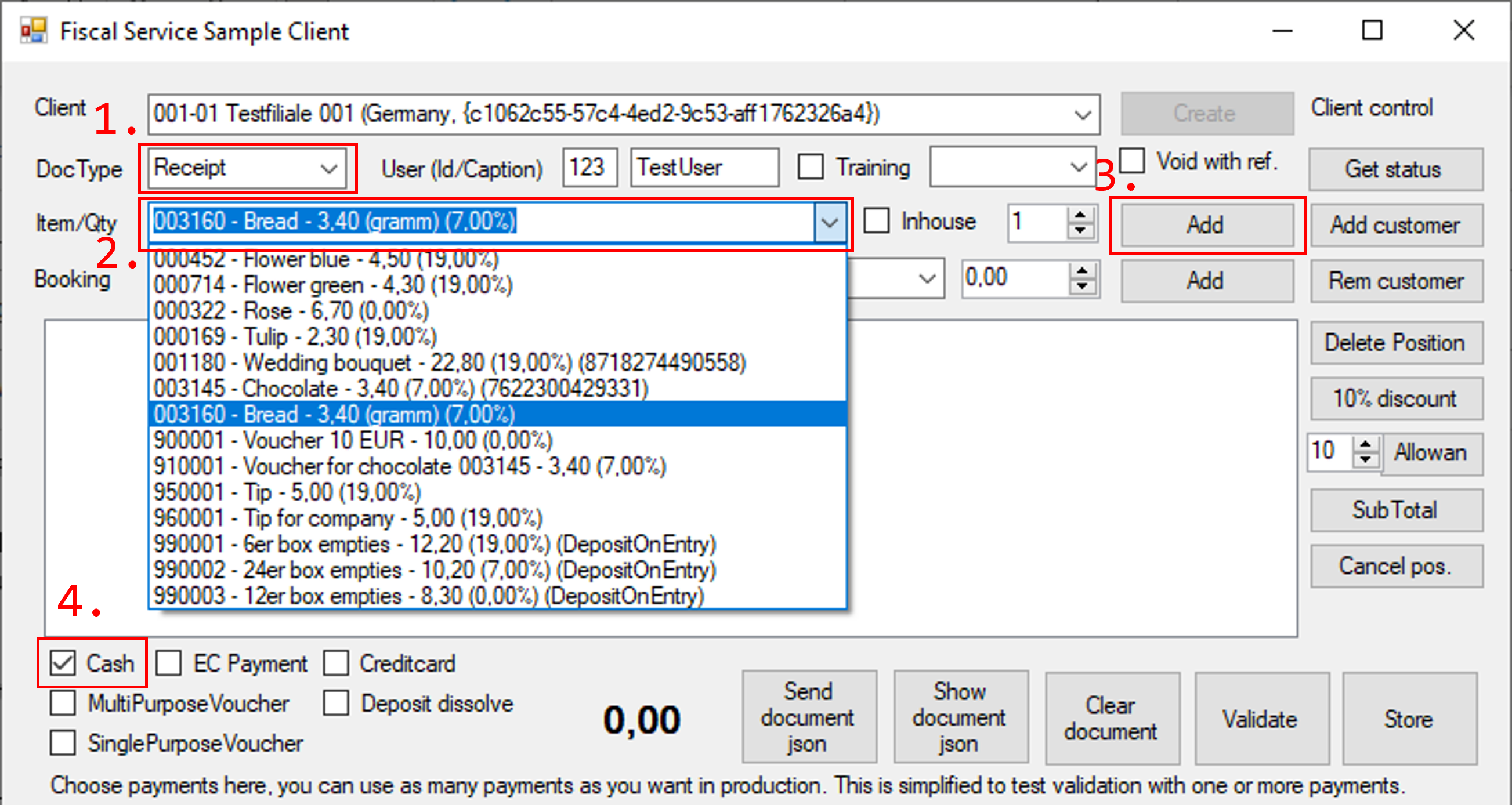Screen dimensions: 1512x805
Task: Toggle the Training checkbox
Action: click(811, 167)
